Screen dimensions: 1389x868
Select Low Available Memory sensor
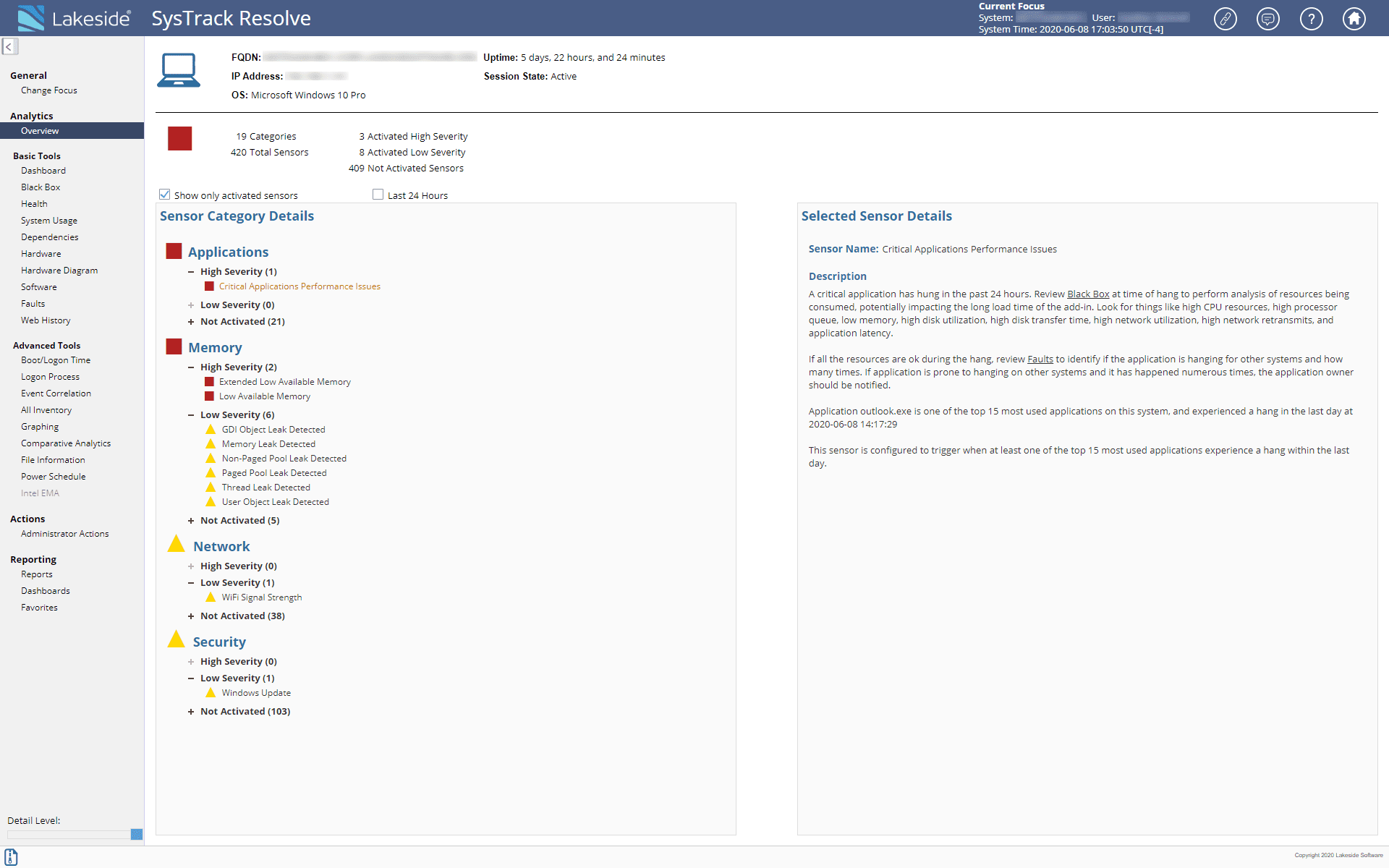click(265, 396)
